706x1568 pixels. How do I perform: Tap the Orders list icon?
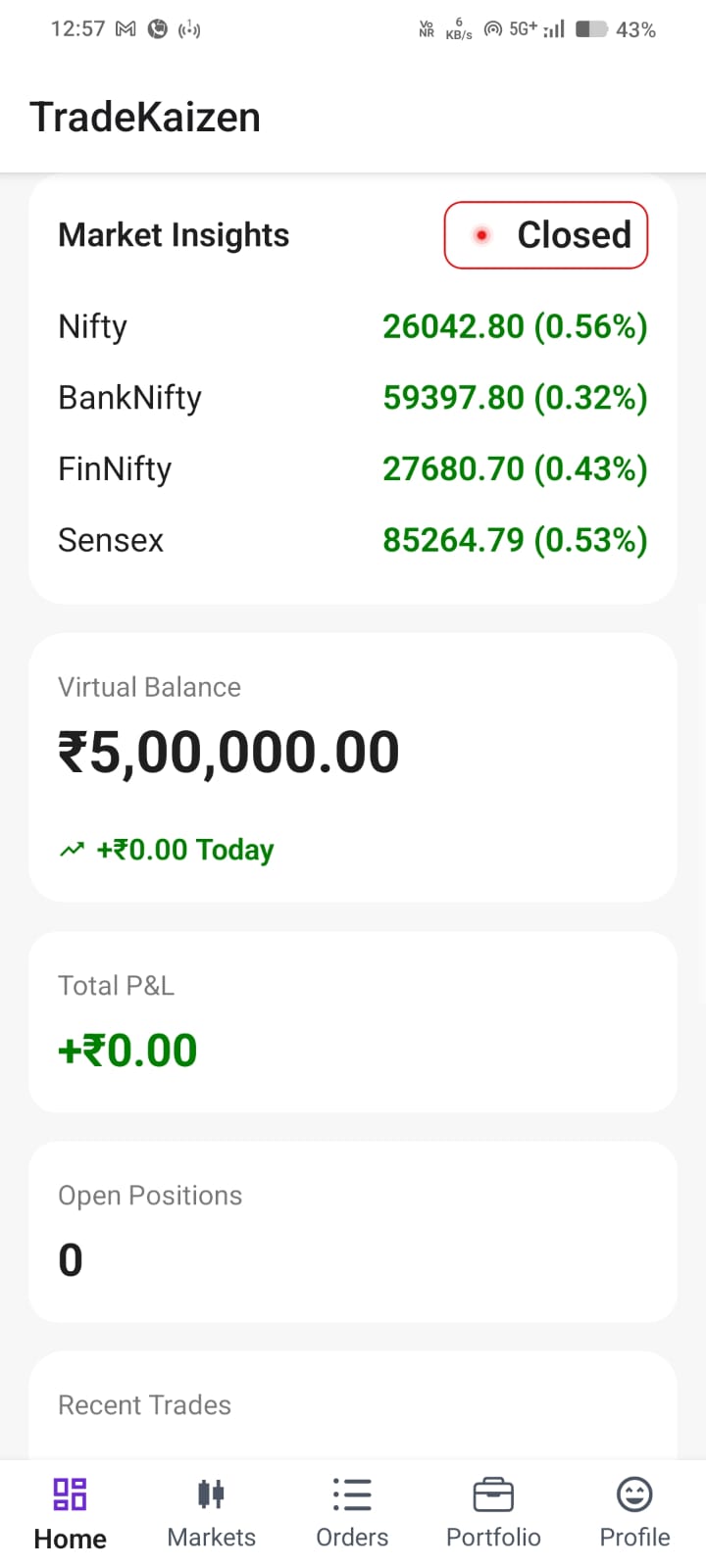[352, 1494]
